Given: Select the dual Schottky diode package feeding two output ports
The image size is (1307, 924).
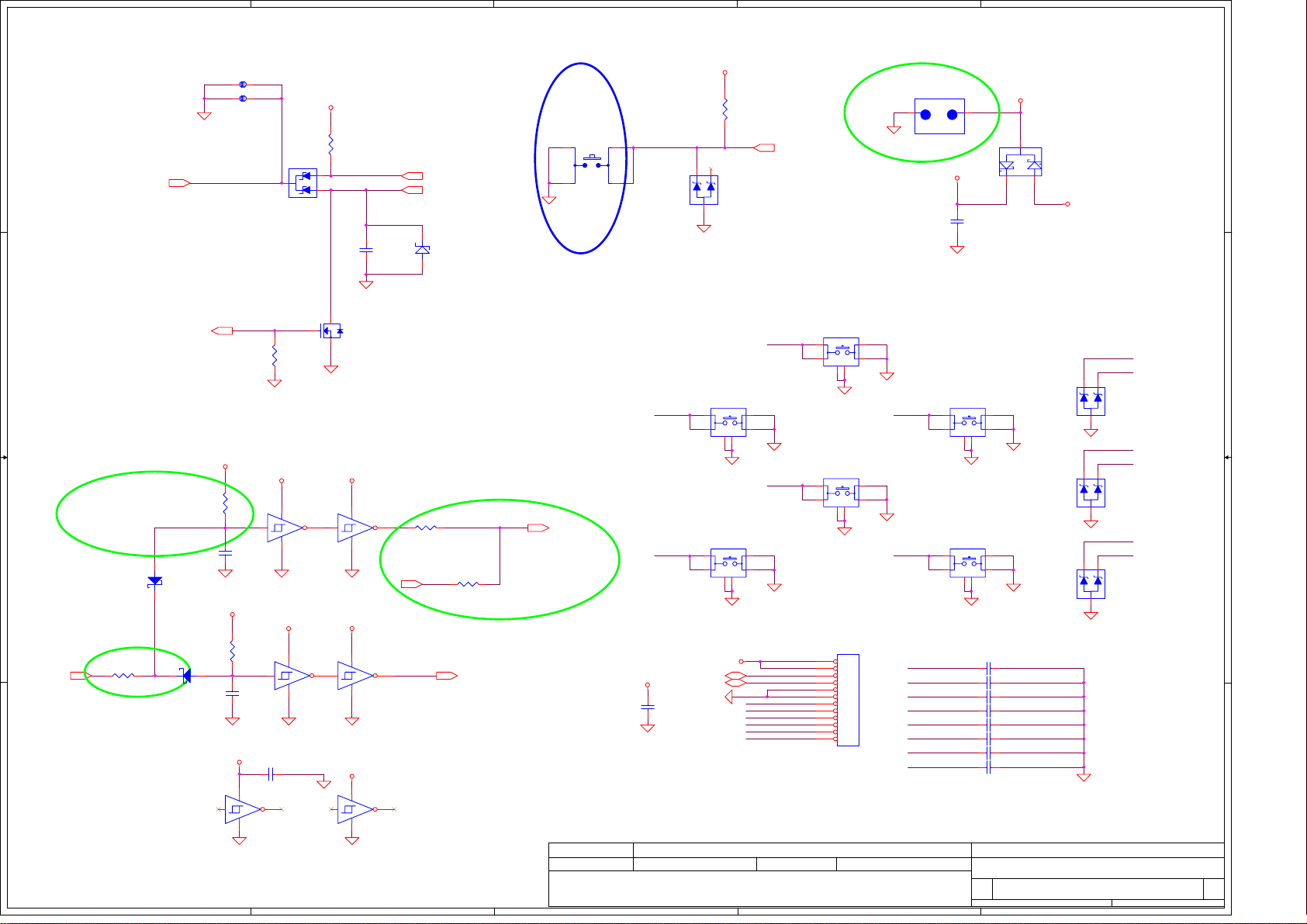Looking at the screenshot, I should pyautogui.click(x=303, y=183).
